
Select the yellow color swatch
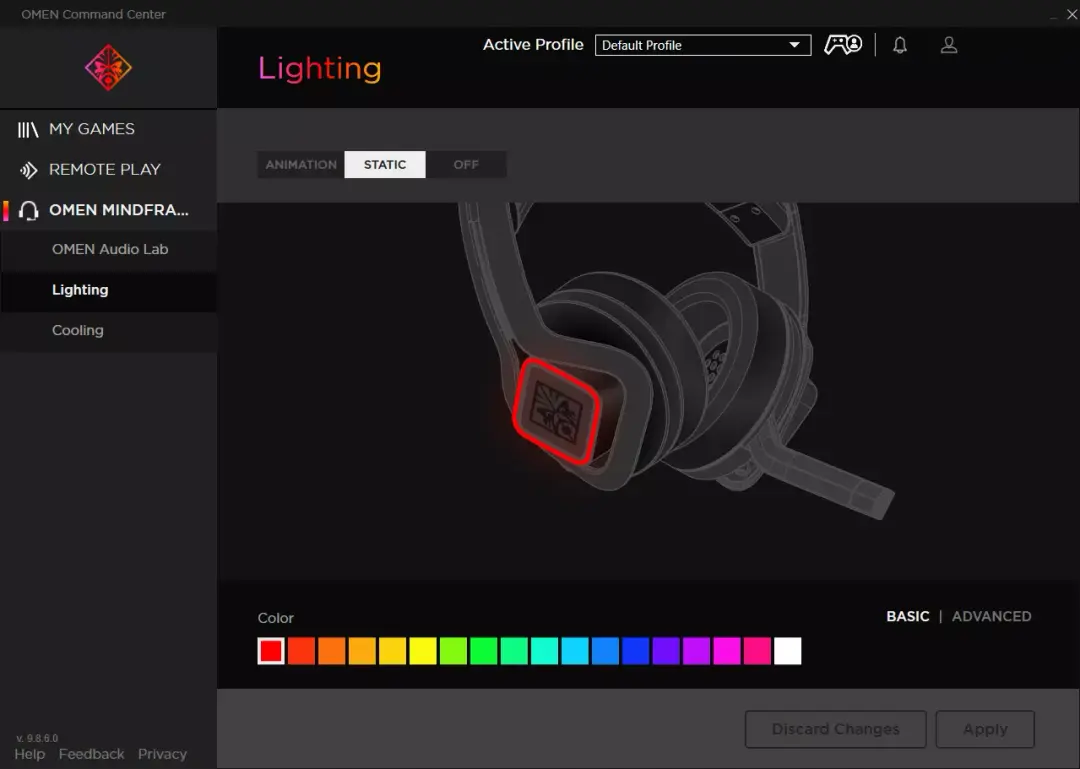click(x=423, y=651)
